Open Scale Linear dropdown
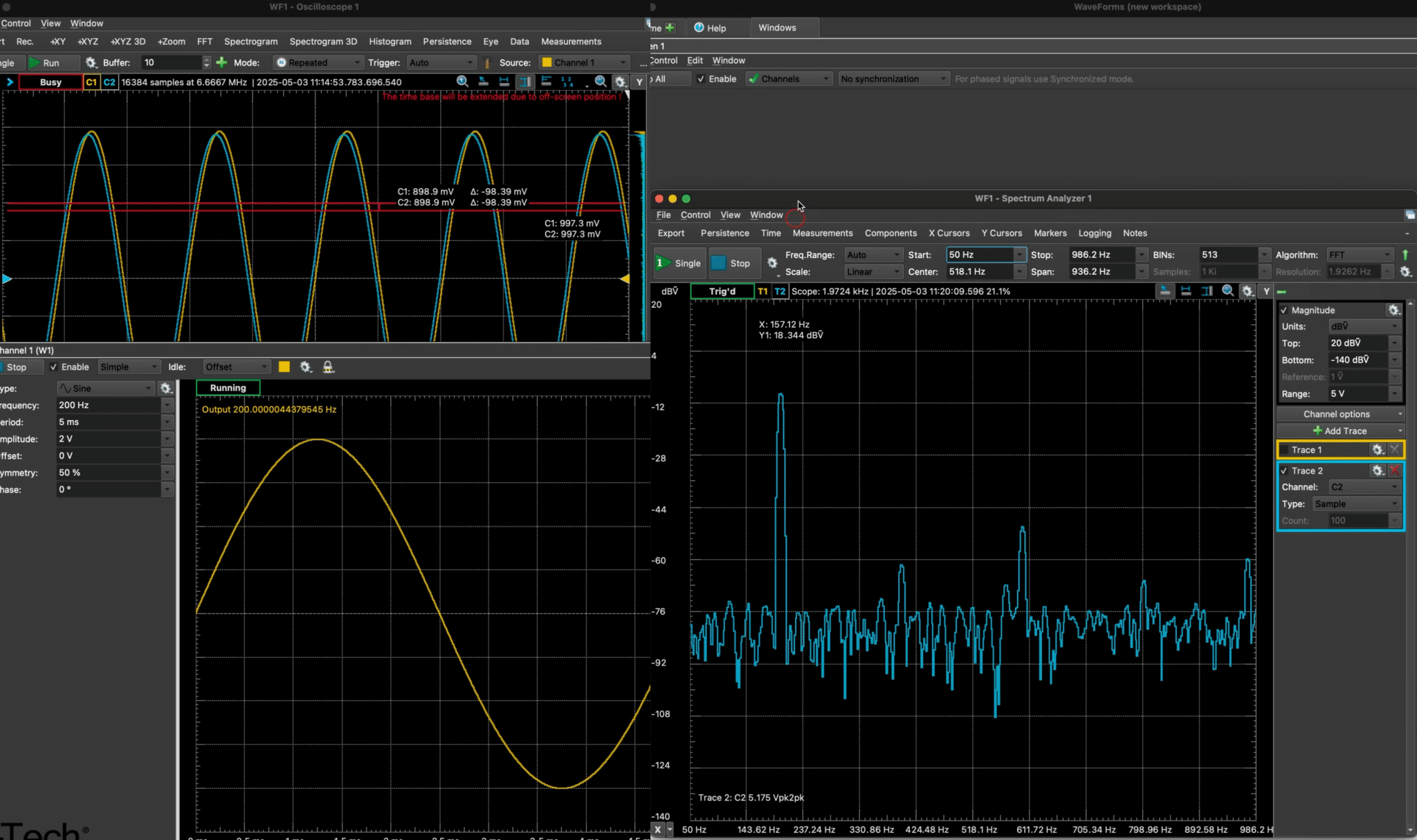 (x=873, y=272)
